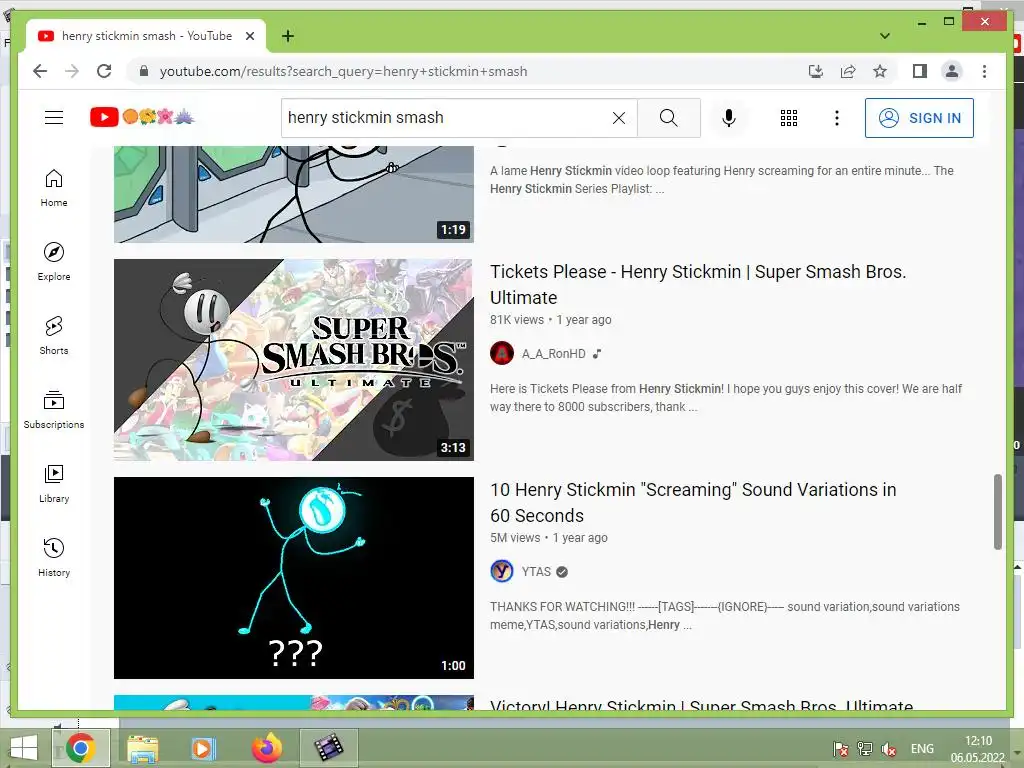Open the YouTube apps grid
Screen dimensions: 1024x768
tap(789, 118)
